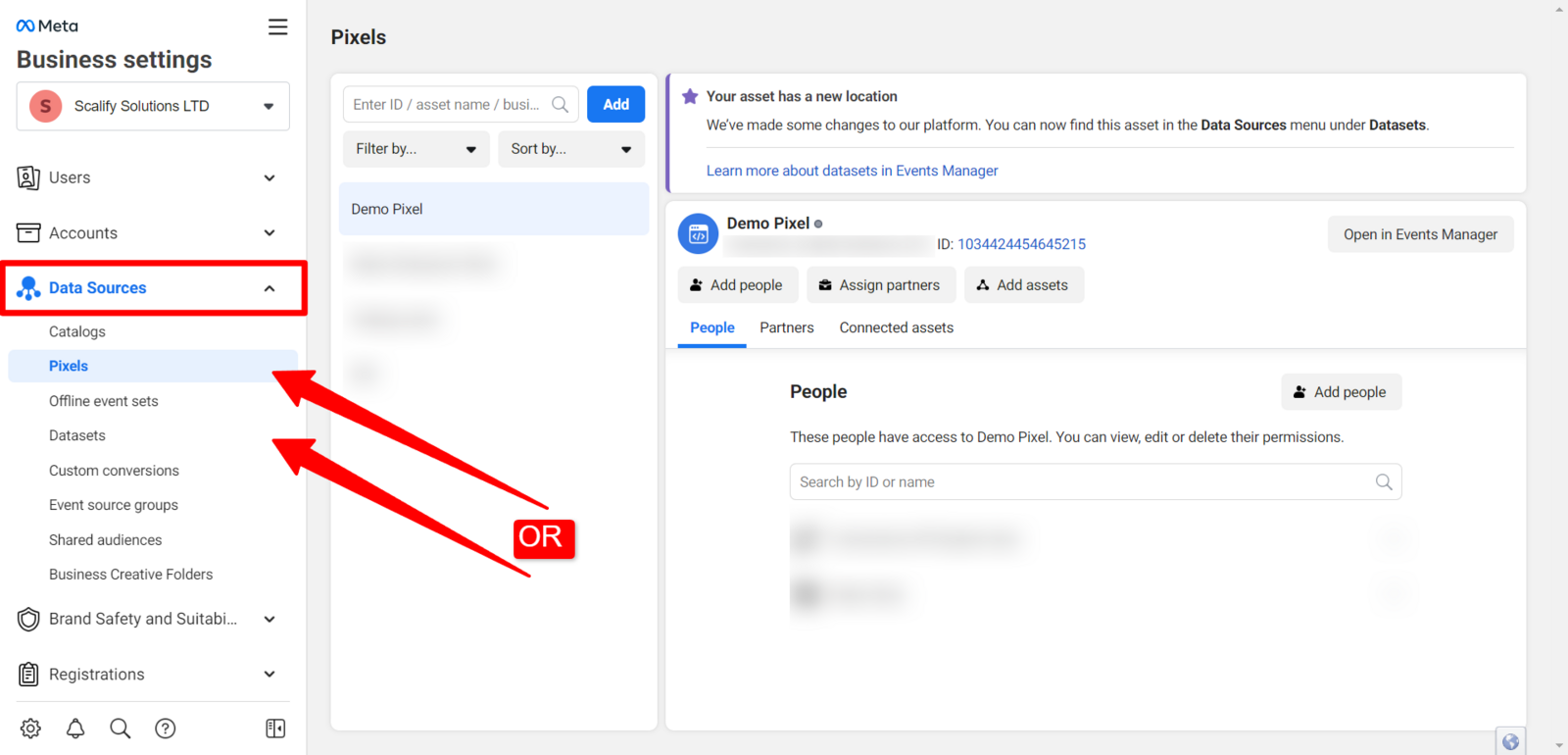Open Event source groups
Screen dimensions: 1568x755
(114, 505)
